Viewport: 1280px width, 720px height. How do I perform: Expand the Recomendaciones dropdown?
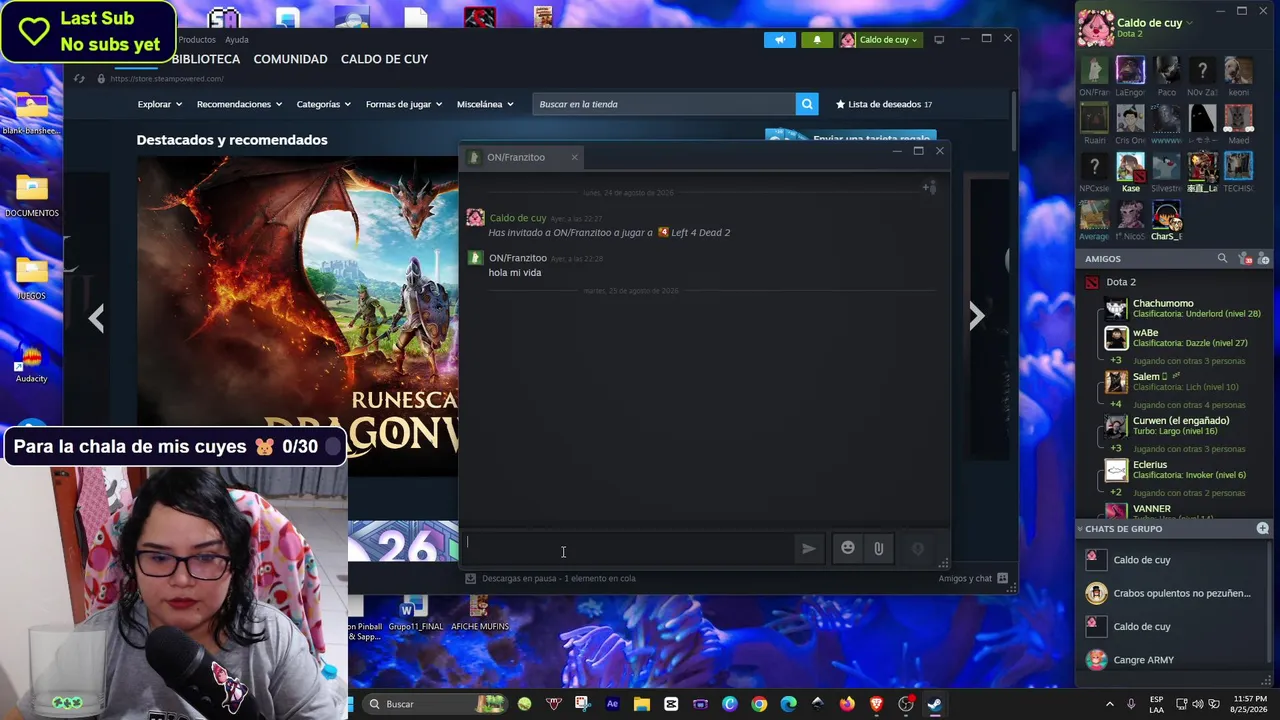(x=239, y=104)
